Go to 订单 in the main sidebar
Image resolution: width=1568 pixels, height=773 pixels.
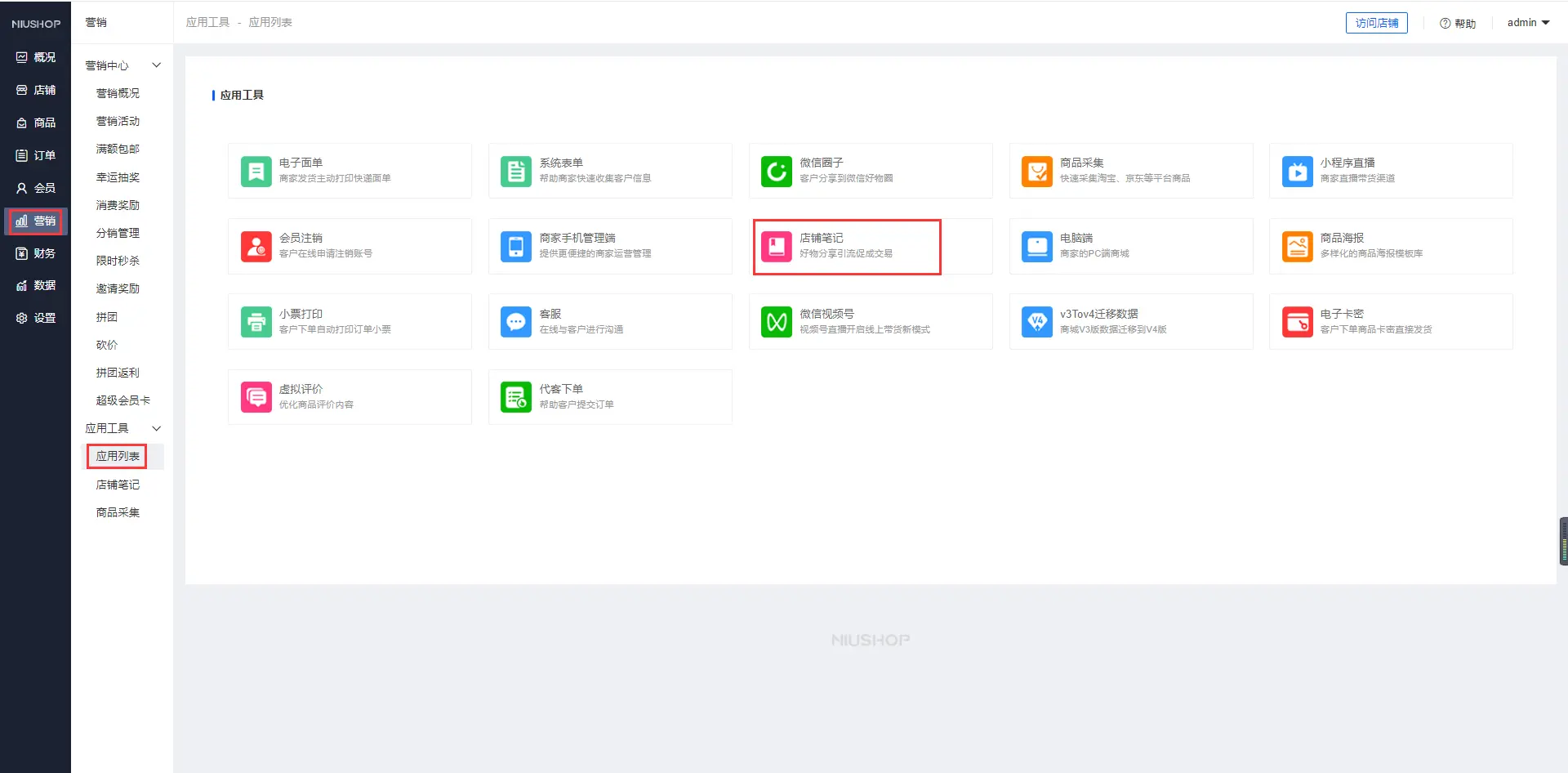[36, 155]
